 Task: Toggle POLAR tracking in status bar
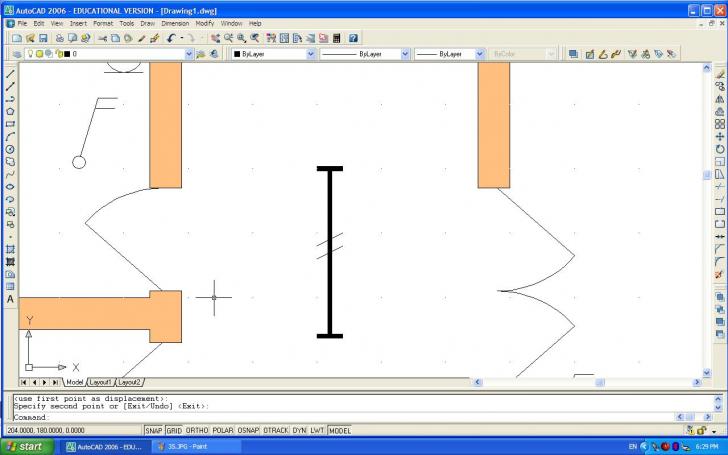pyautogui.click(x=223, y=430)
